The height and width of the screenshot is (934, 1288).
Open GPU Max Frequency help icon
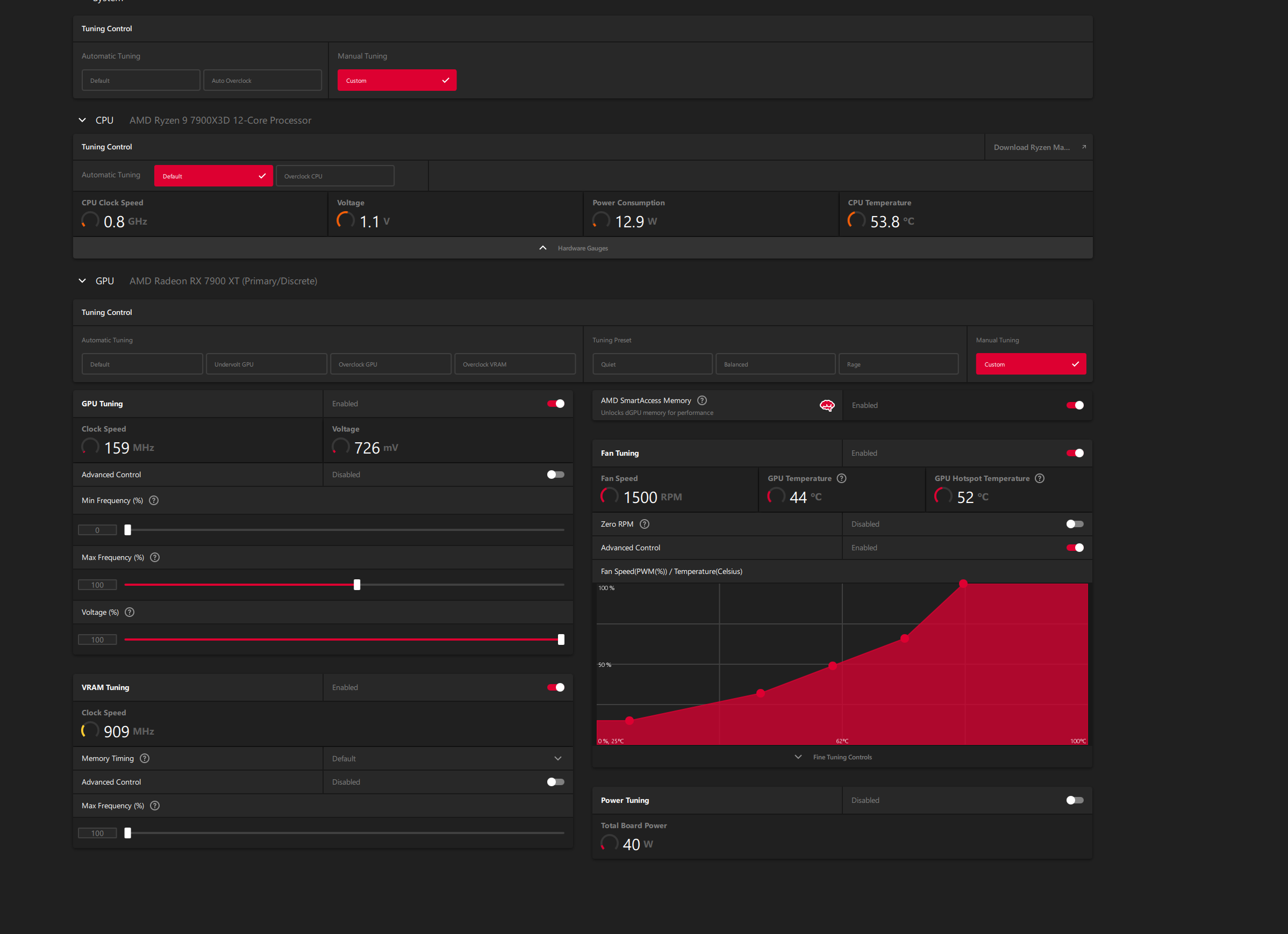[x=154, y=558]
